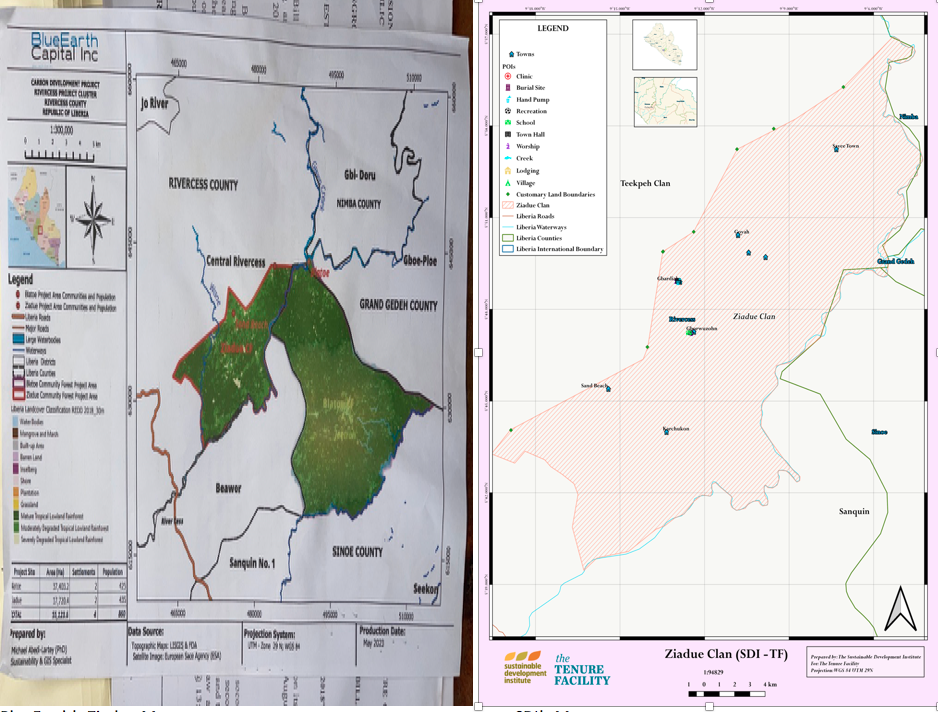Click the compass rose on BlueEarth map
This screenshot has height=712, width=938.
(x=92, y=214)
